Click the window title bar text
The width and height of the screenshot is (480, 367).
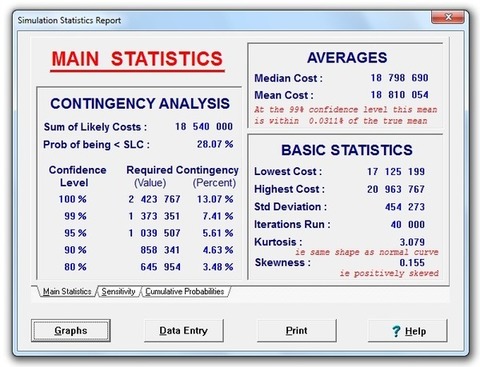tap(69, 20)
